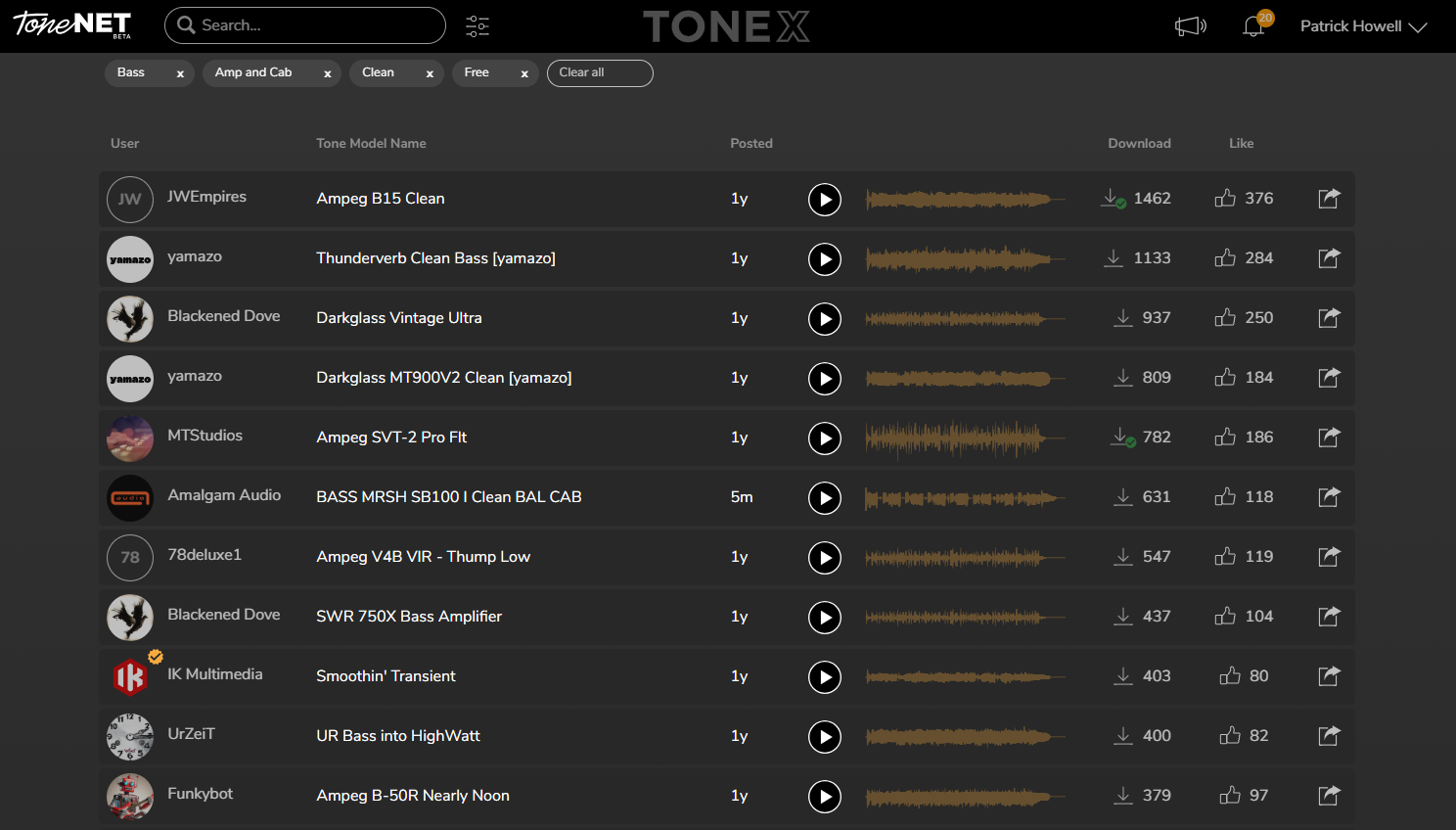
Task: Clear all active filters
Action: pyautogui.click(x=600, y=73)
